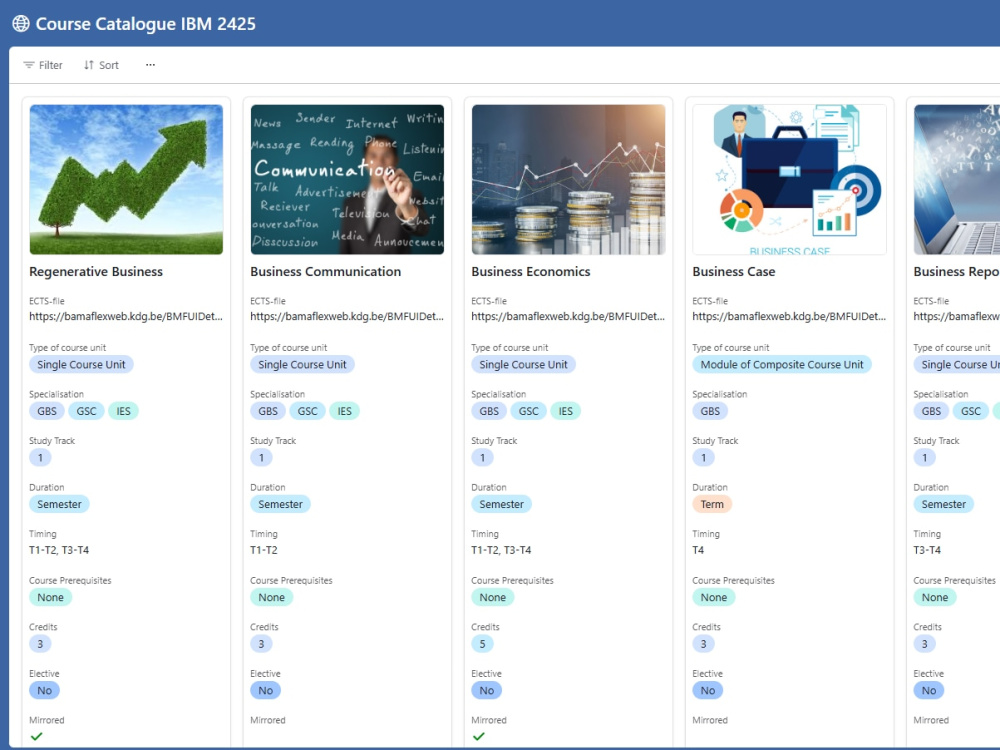Click Single Course Unit tag on Business Economics
This screenshot has width=1000, height=750.
(x=523, y=365)
